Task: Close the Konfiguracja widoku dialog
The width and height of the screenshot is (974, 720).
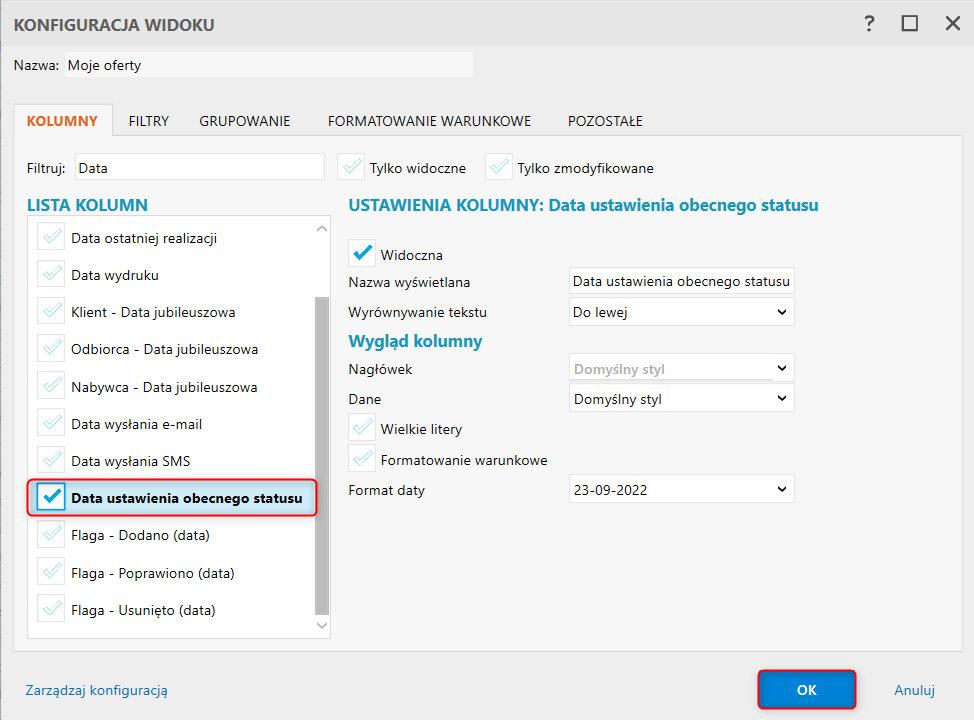Action: (952, 23)
